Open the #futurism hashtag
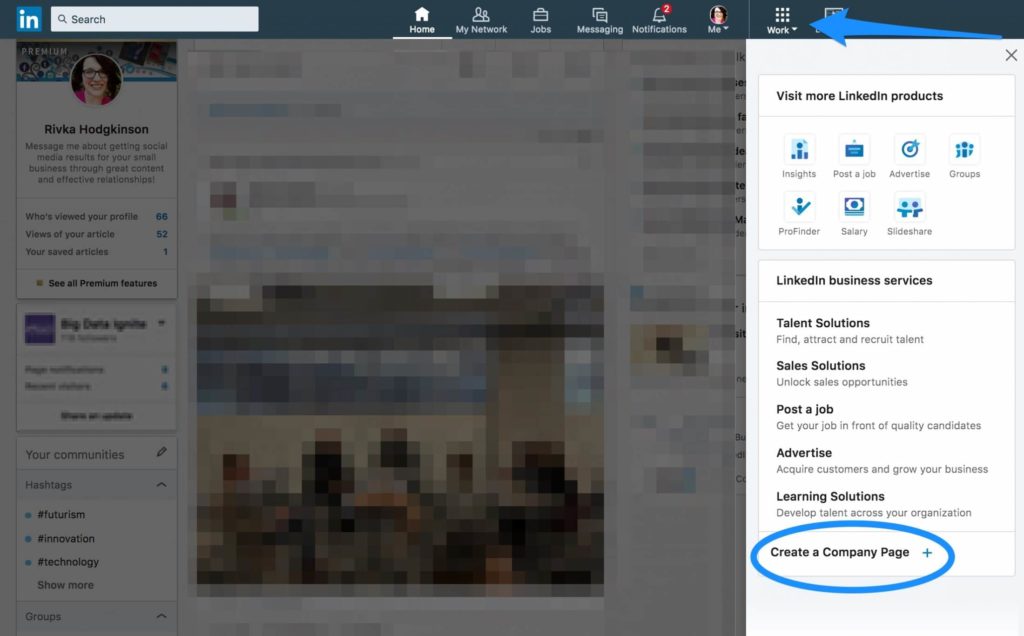Screen dimensions: 1024x636 61,515
